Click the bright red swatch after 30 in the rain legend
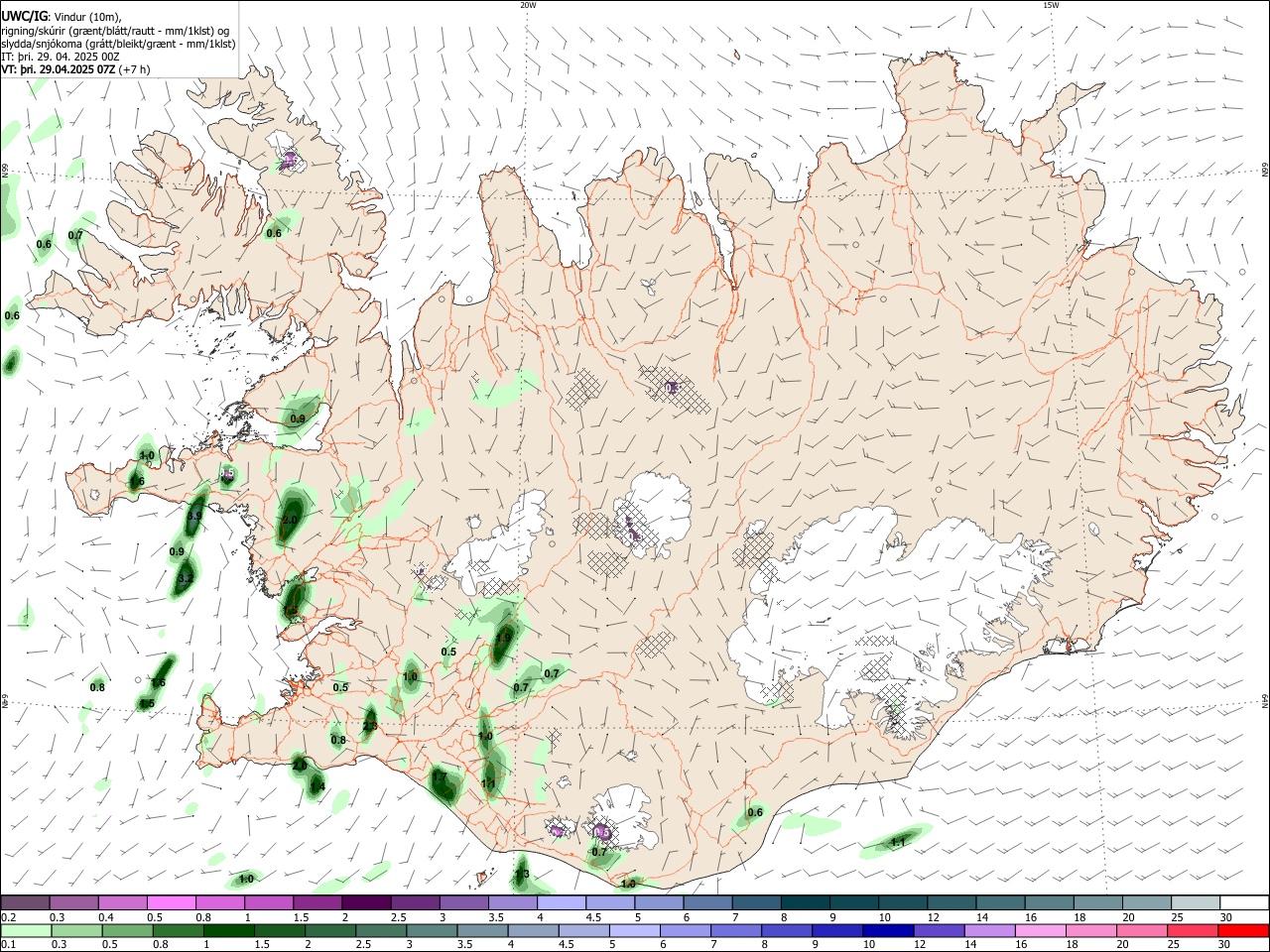The image size is (1270, 952). coord(1243,930)
